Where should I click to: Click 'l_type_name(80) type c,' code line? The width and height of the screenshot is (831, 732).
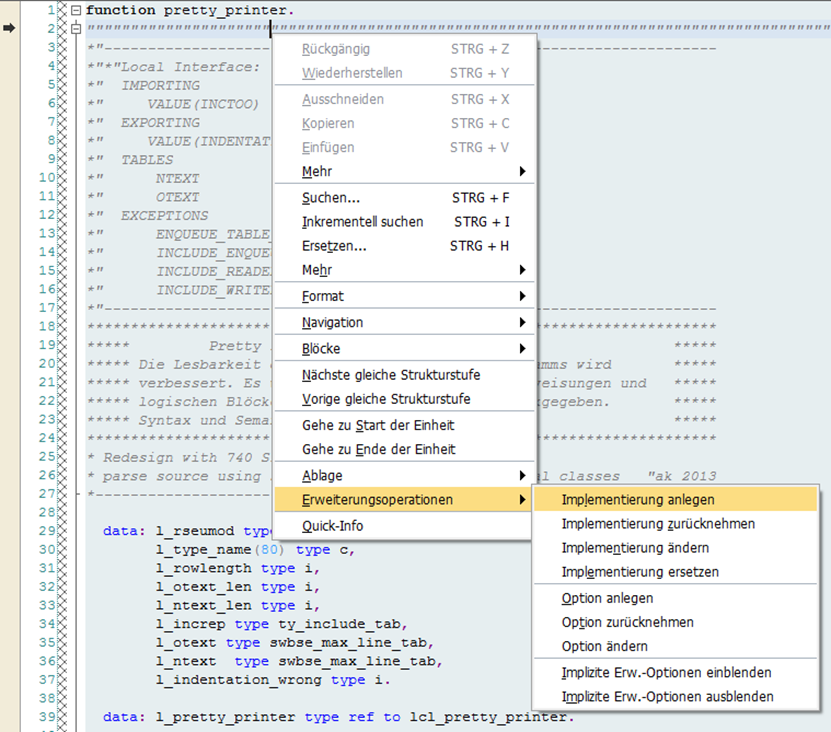coord(255,550)
